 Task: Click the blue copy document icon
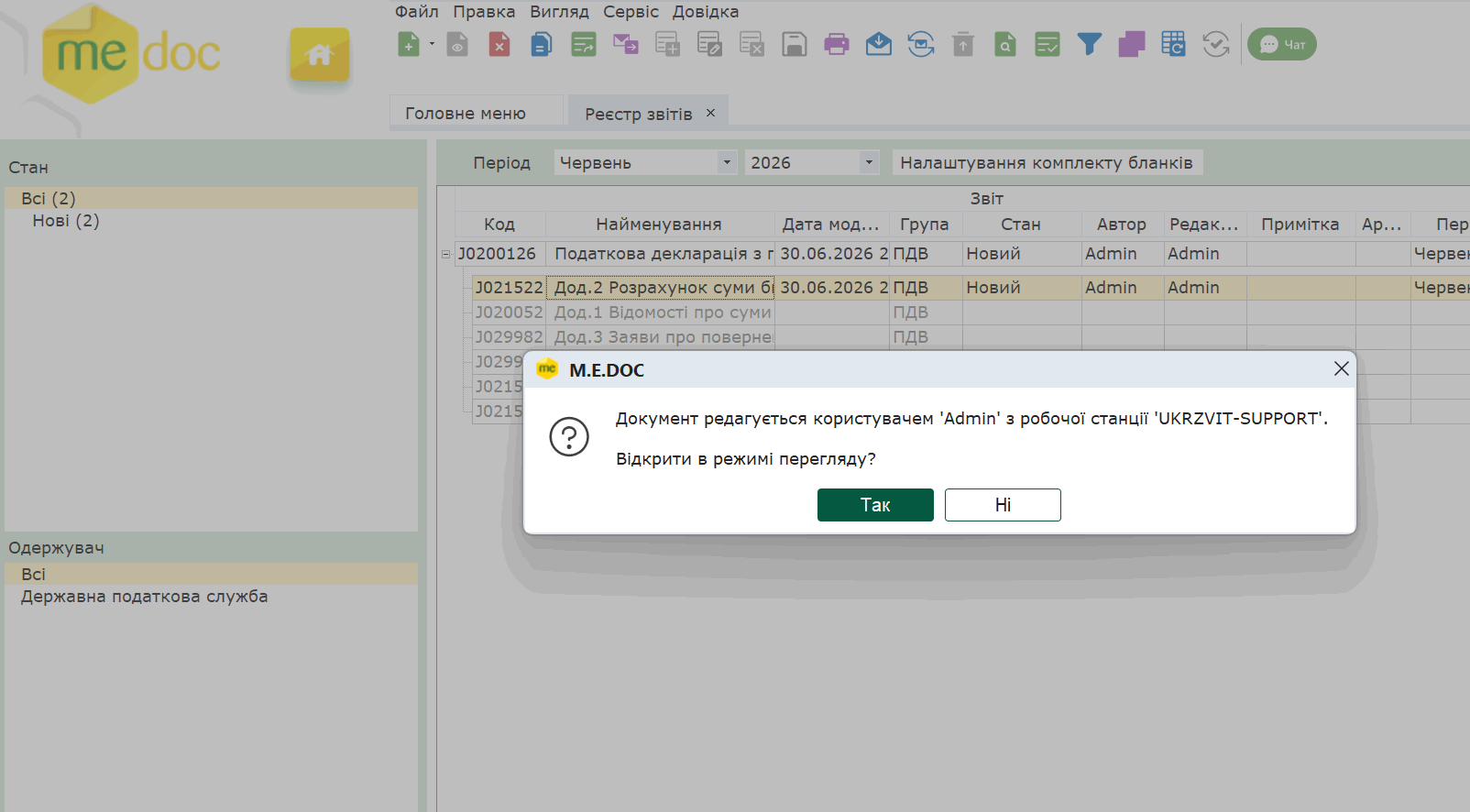542,44
